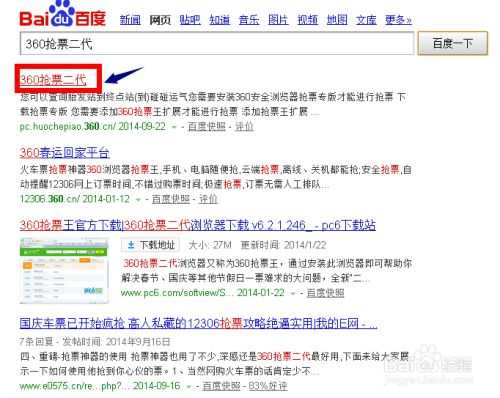Click the 百度一下 search button
The image size is (500, 398).
(453, 43)
